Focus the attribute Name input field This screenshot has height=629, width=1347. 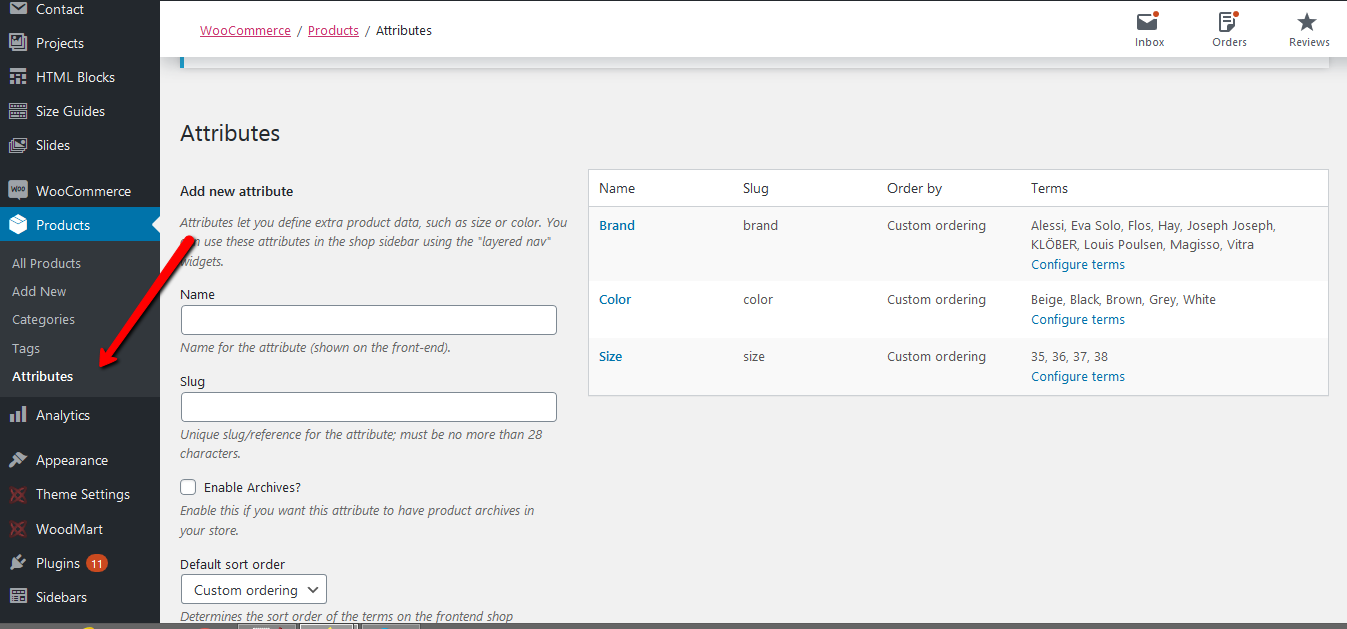click(368, 320)
